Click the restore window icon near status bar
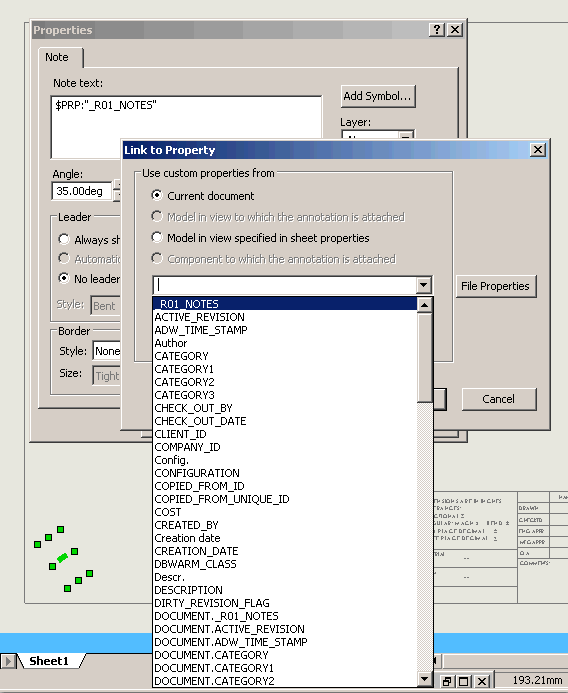The width and height of the screenshot is (568, 693). (446, 681)
